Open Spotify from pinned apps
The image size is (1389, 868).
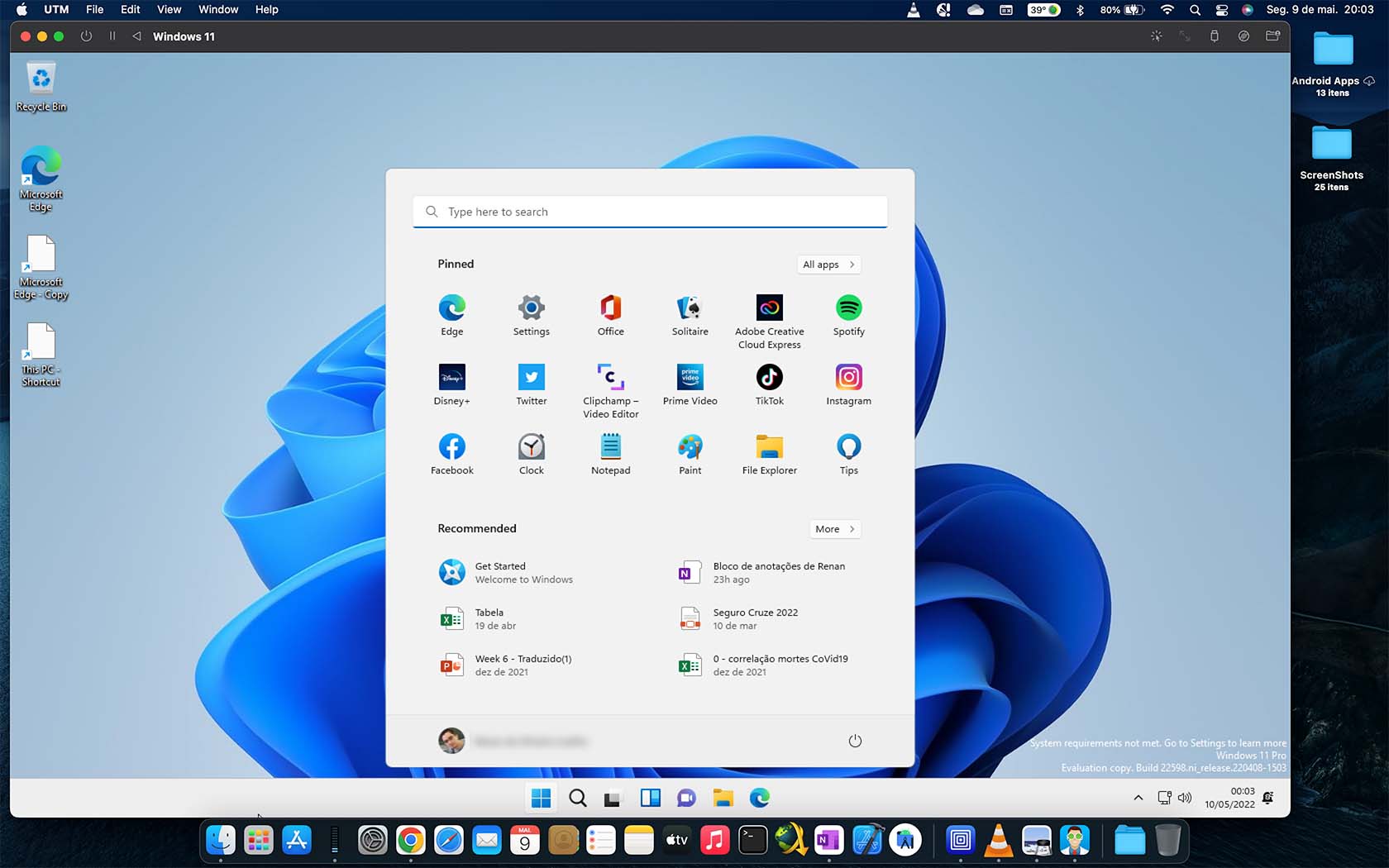pyautogui.click(x=848, y=315)
